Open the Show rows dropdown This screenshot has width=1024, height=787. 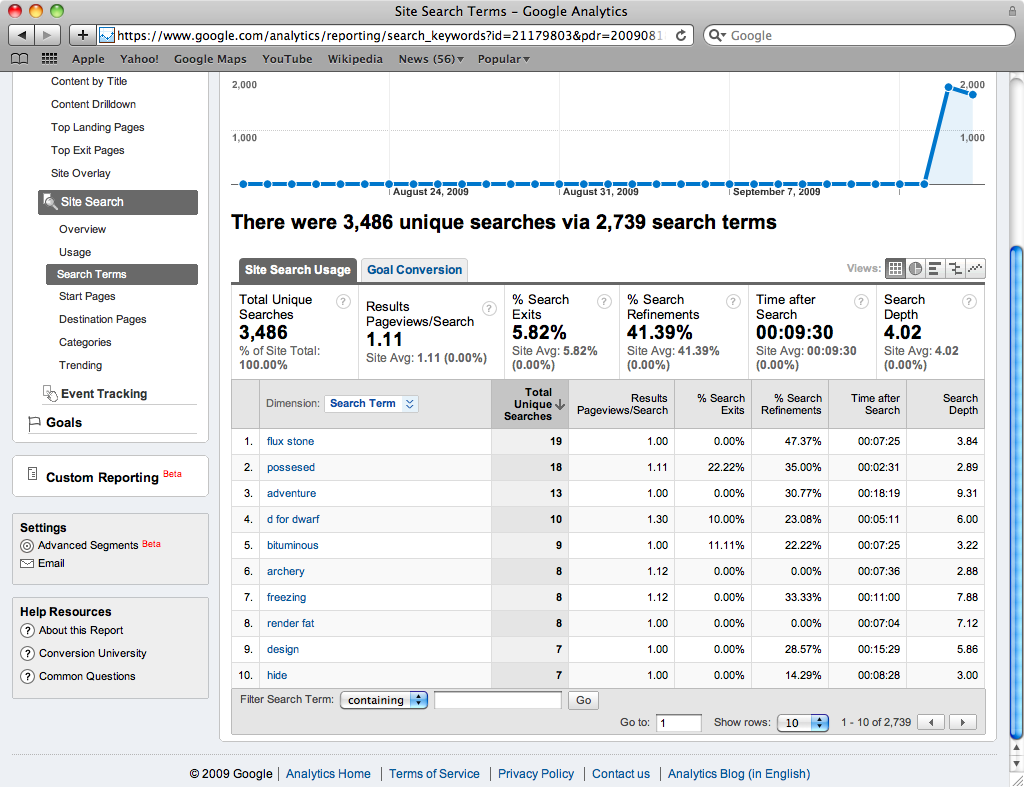pos(803,723)
